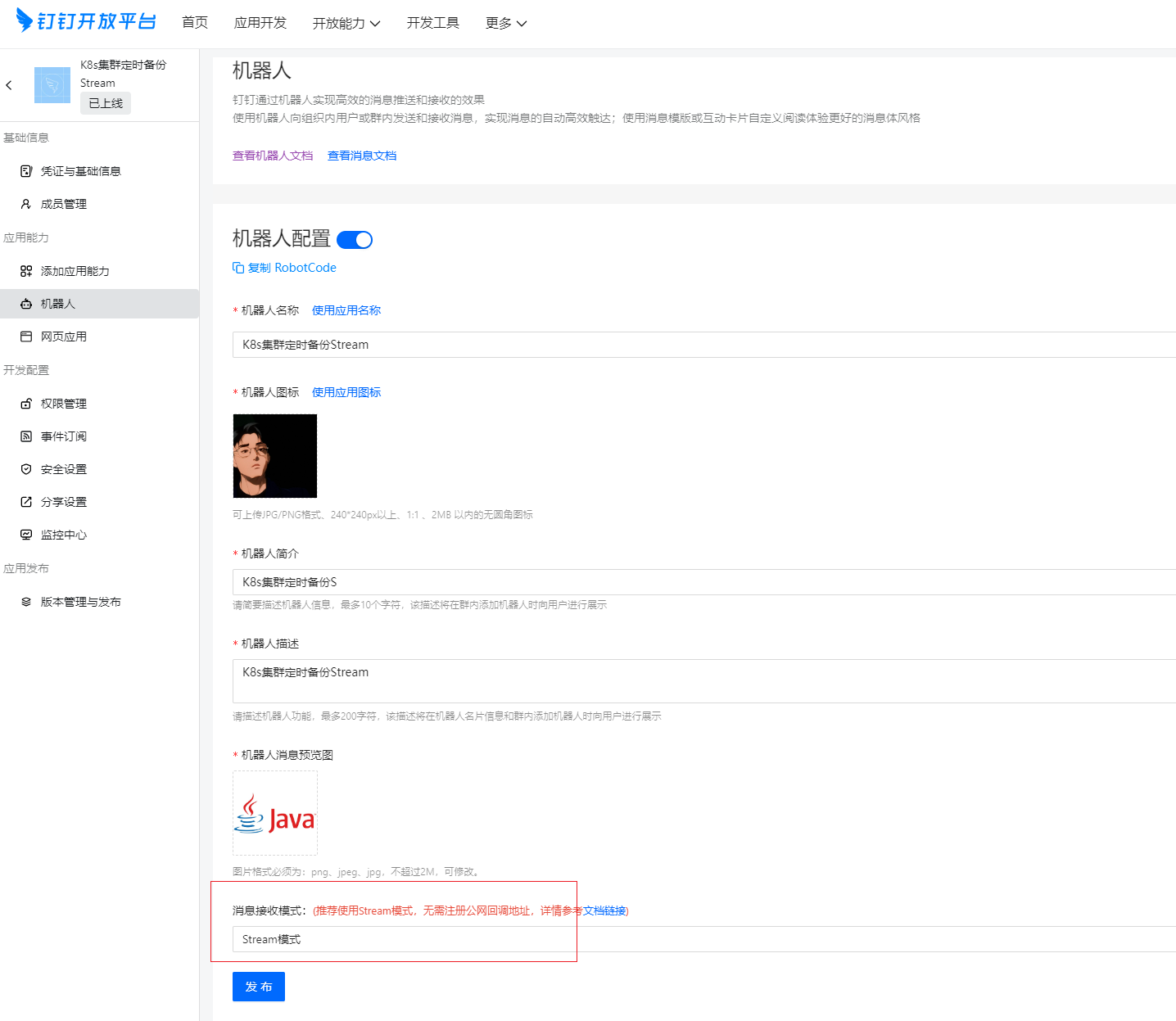The width and height of the screenshot is (1176, 1021).
Task: Click the web app icon in sidebar
Action: click(26, 337)
